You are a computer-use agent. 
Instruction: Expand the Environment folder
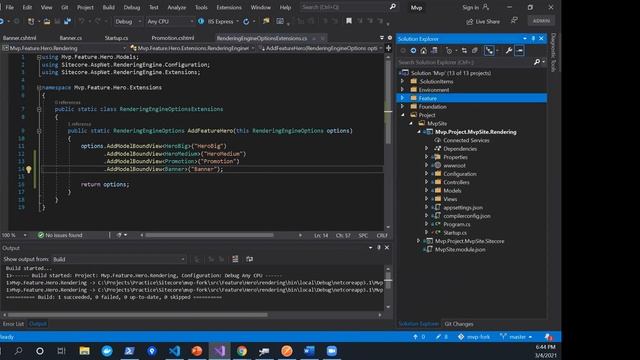[402, 90]
